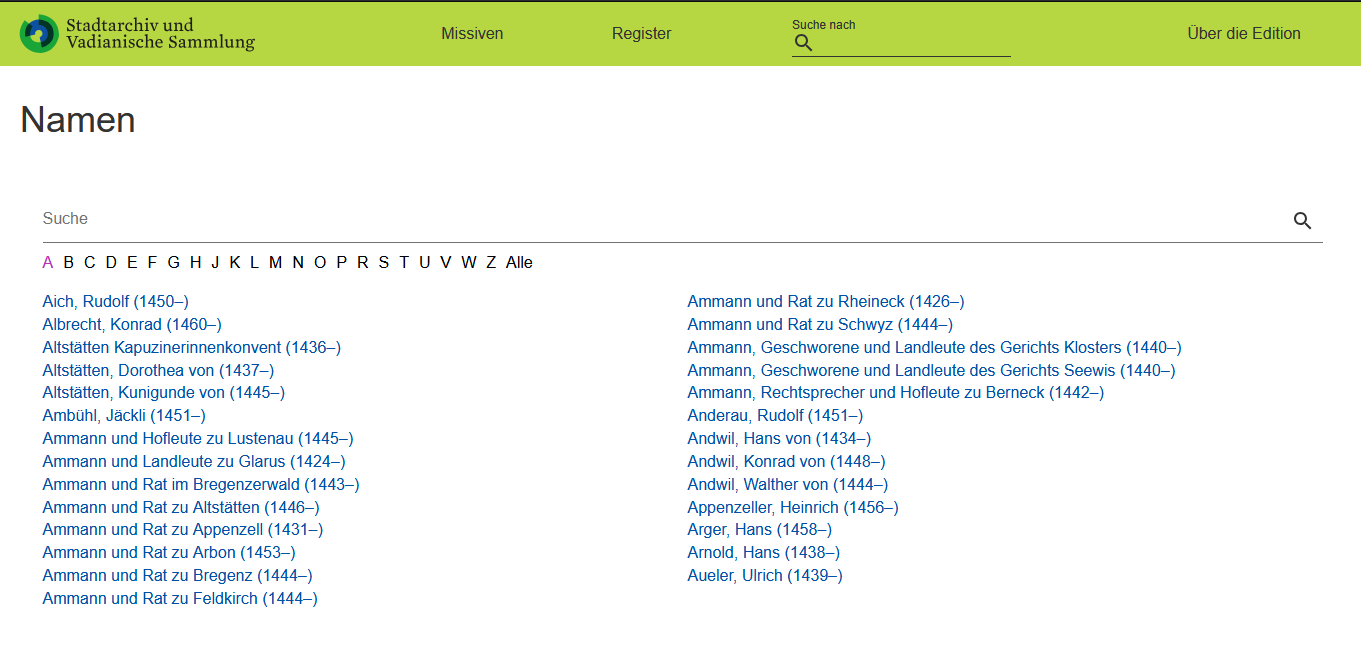Image resolution: width=1361 pixels, height=645 pixels.
Task: Select the letter M in the alphabet filter
Action: coord(275,262)
